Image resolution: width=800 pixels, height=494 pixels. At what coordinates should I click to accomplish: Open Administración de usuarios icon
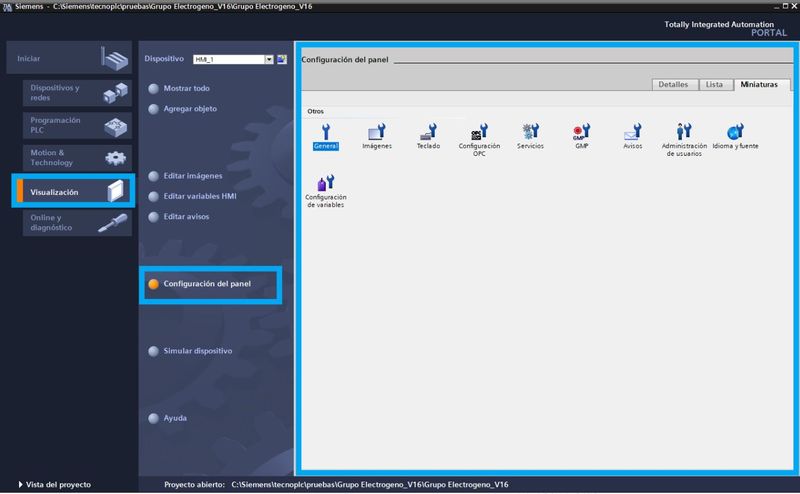[684, 140]
